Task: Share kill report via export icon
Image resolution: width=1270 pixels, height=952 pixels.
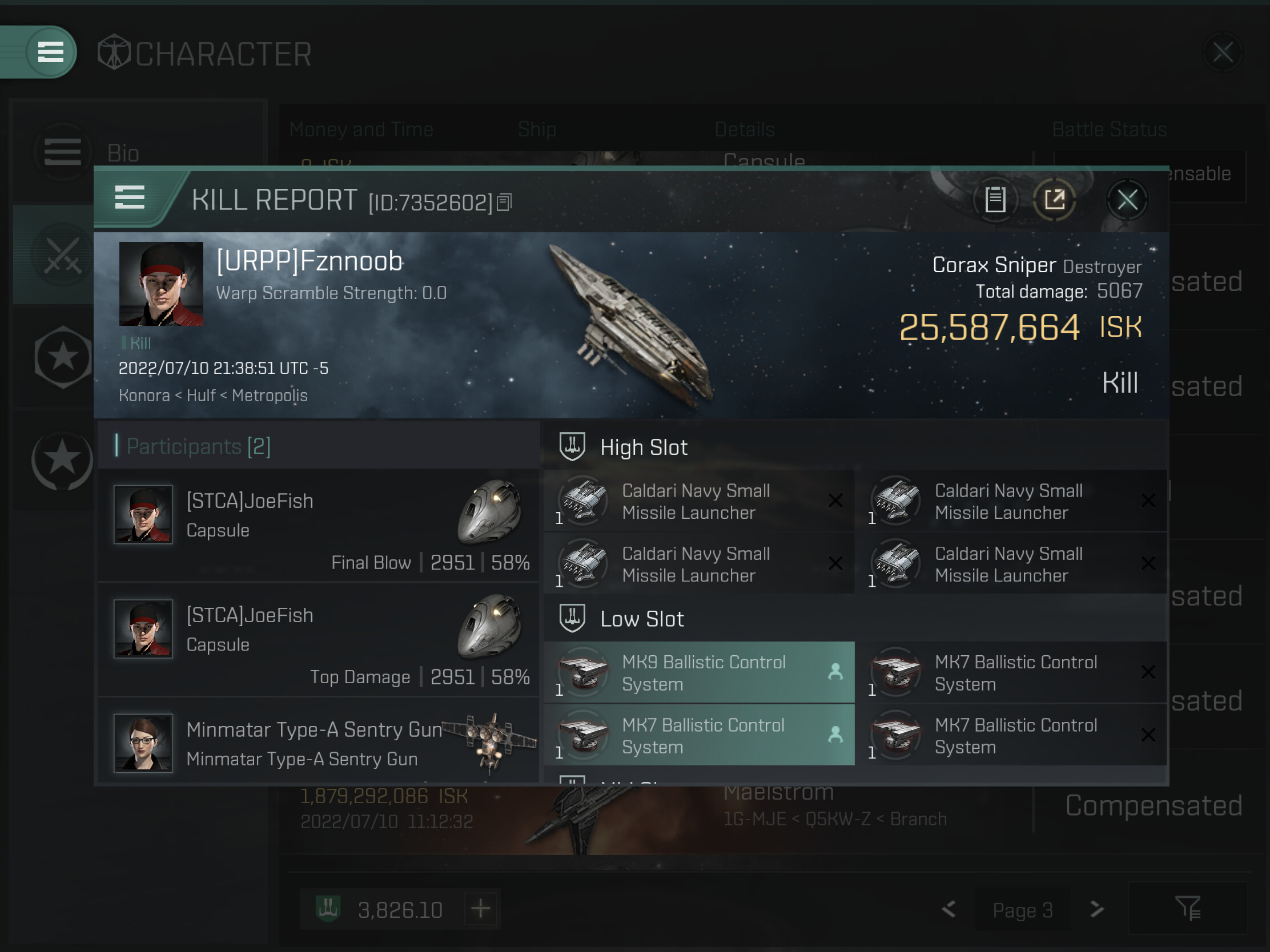Action: click(x=1054, y=200)
